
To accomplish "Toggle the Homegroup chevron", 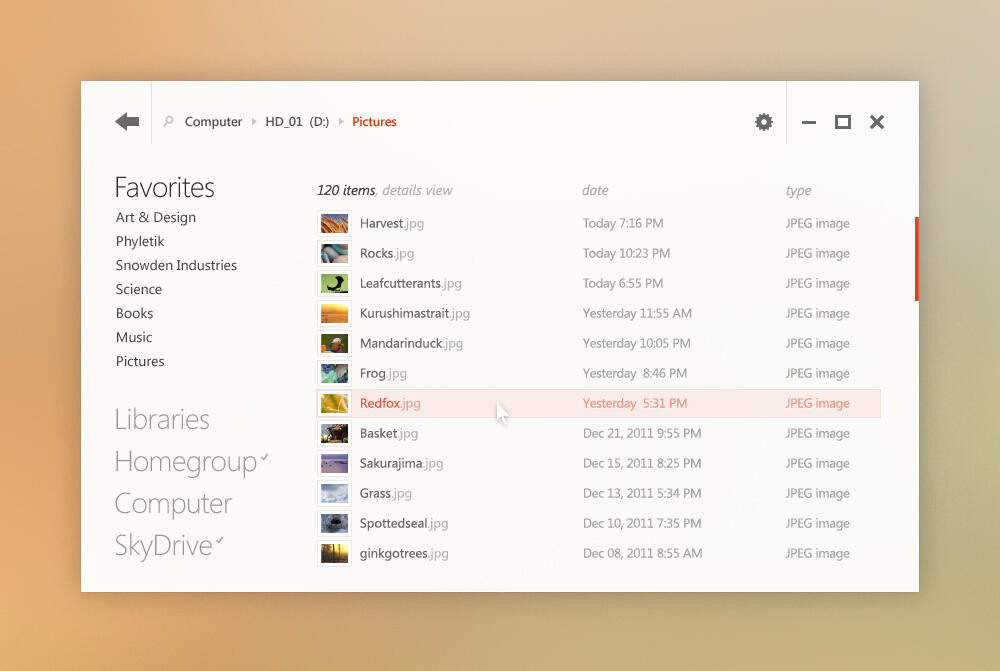I will tap(265, 458).
